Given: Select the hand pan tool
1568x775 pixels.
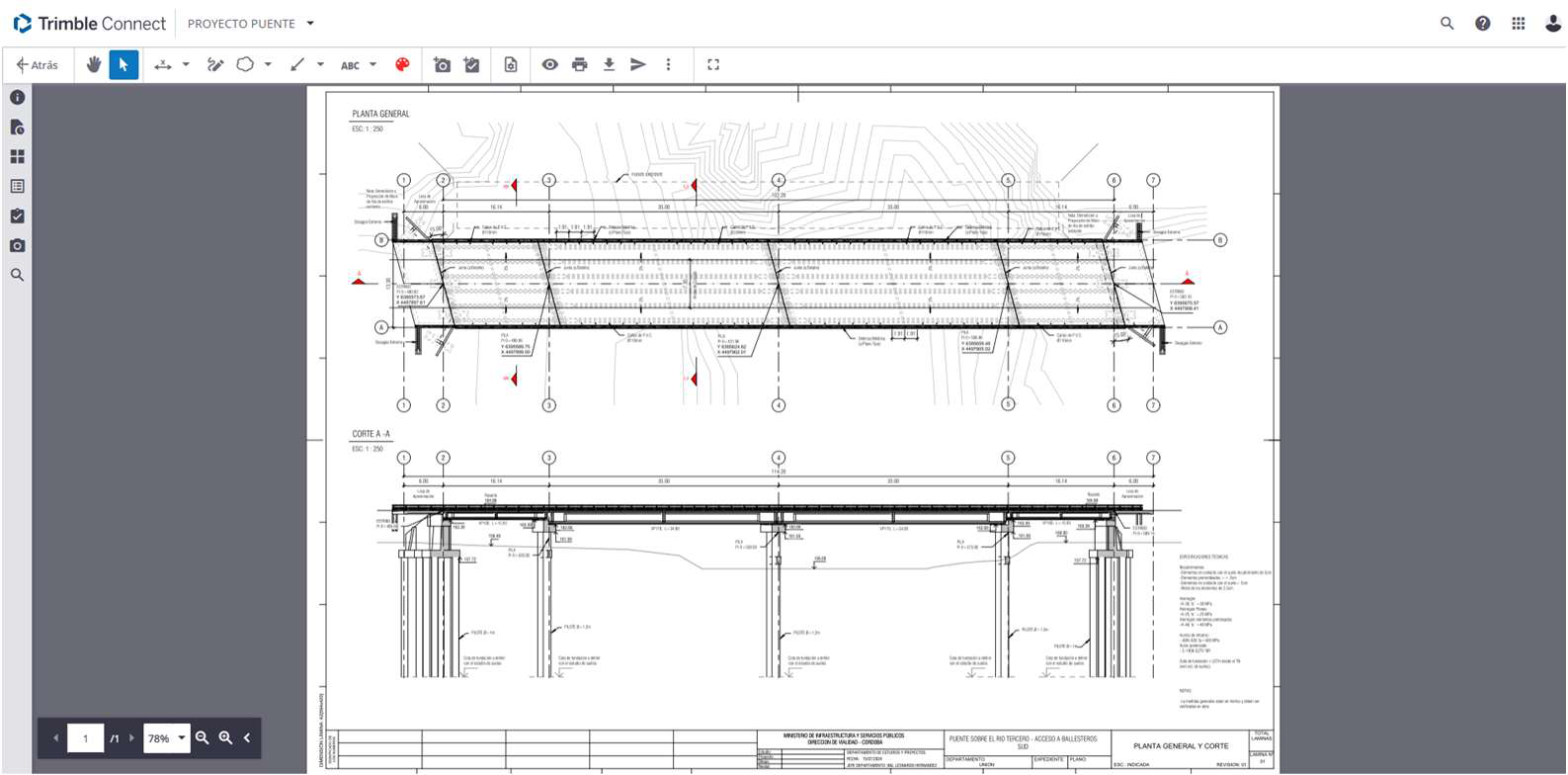Looking at the screenshot, I should pos(94,65).
